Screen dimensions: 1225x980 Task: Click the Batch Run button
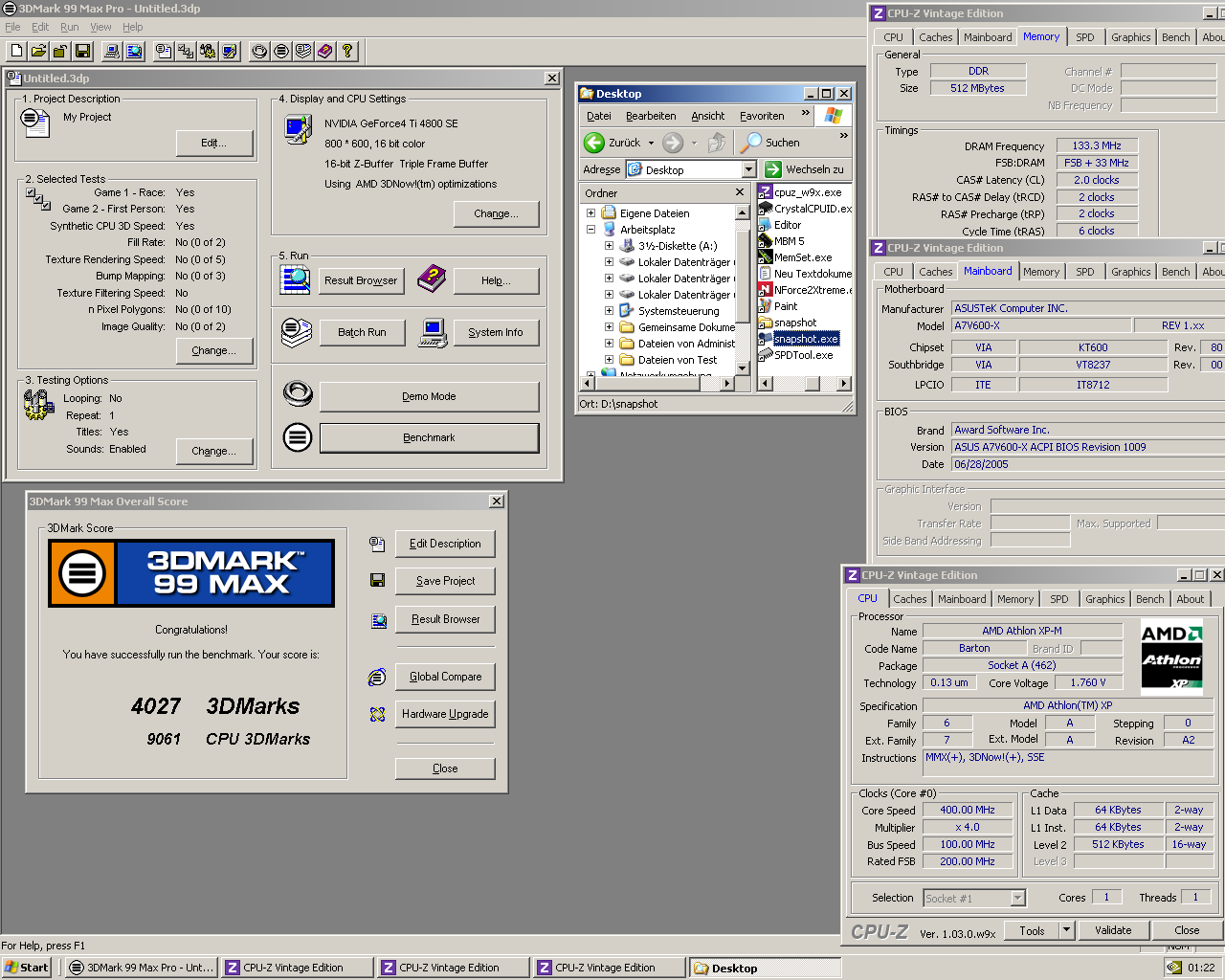pyautogui.click(x=362, y=332)
